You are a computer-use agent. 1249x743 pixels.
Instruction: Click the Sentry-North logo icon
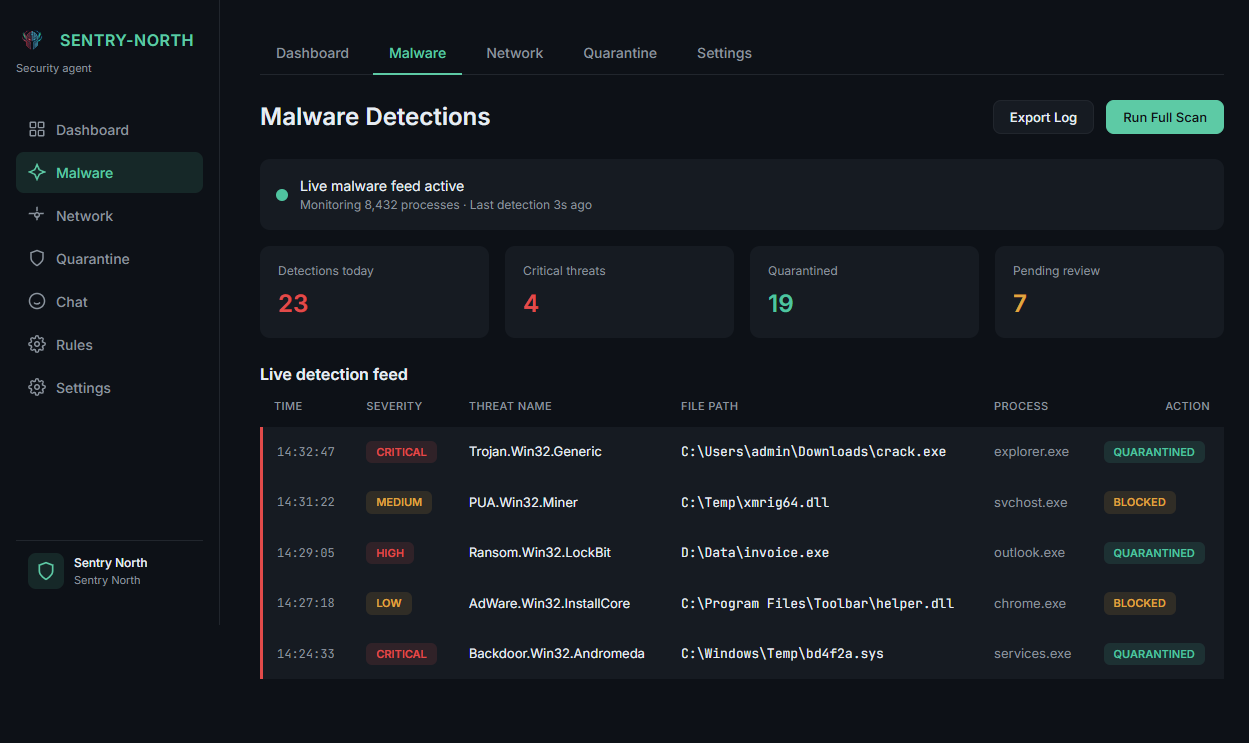pos(32,40)
